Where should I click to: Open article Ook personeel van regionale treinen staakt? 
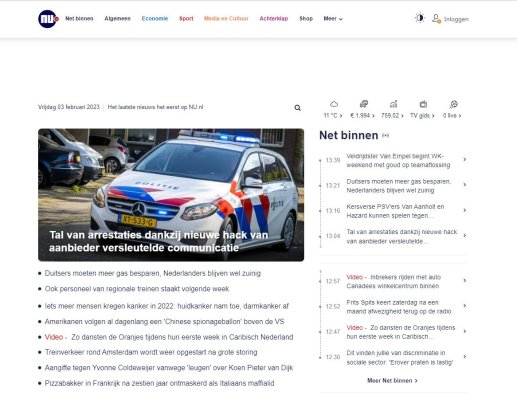coord(137,289)
